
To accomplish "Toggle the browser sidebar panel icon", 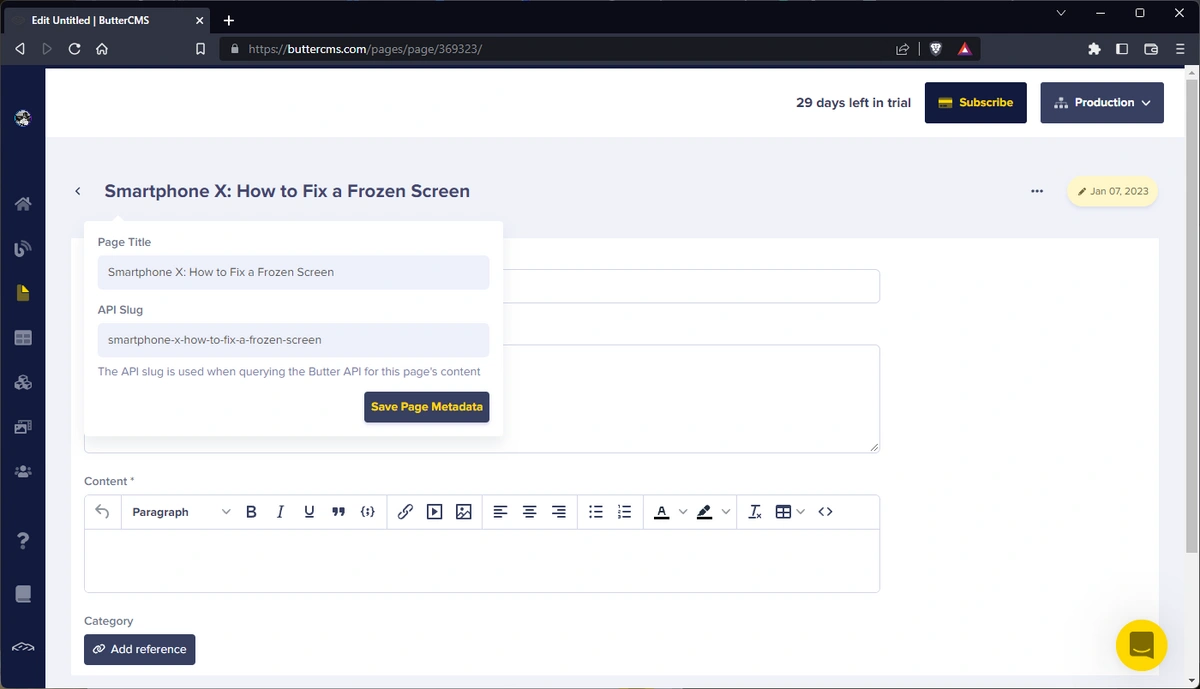I will pyautogui.click(x=1122, y=48).
